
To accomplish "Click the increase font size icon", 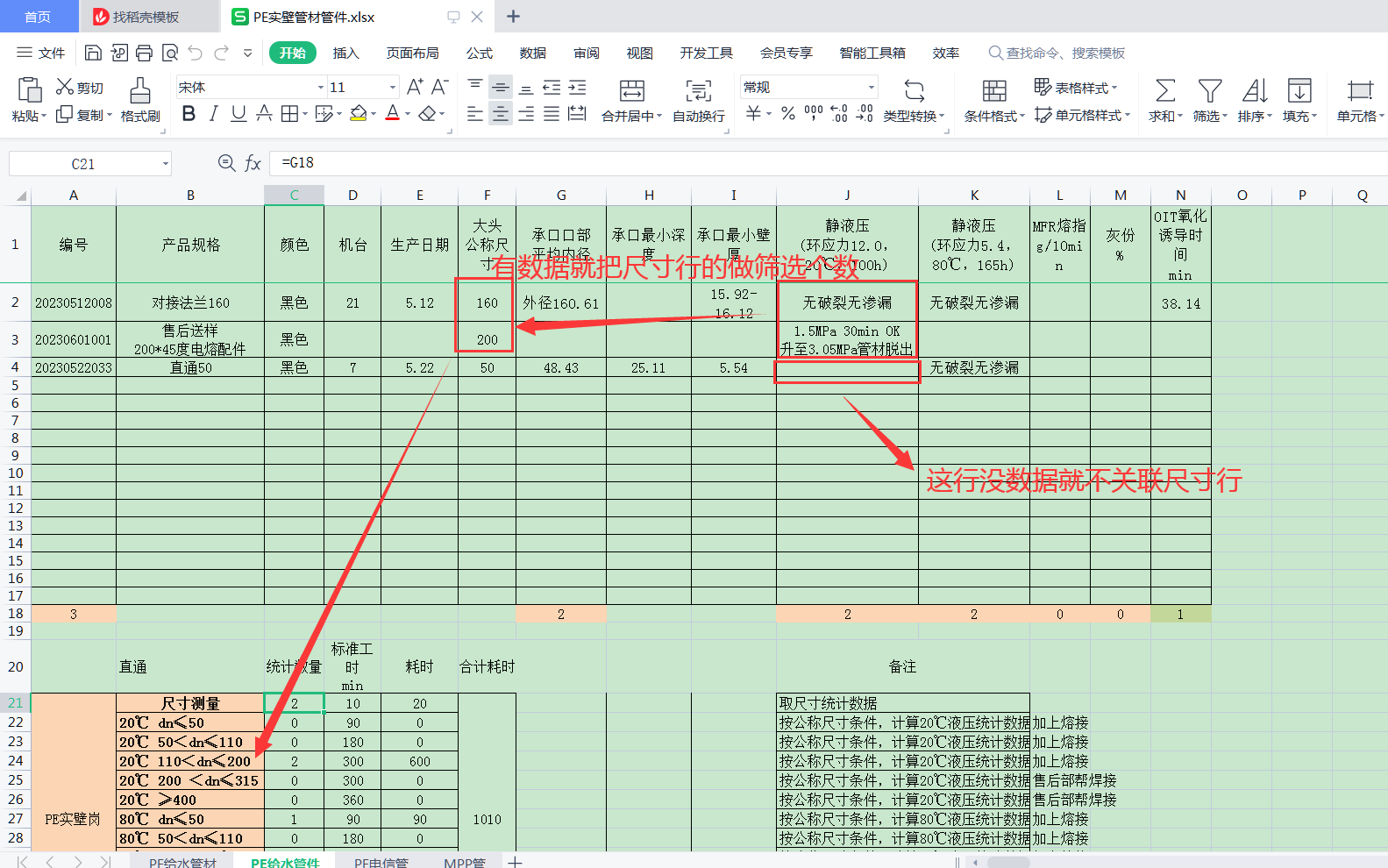I will (x=415, y=86).
